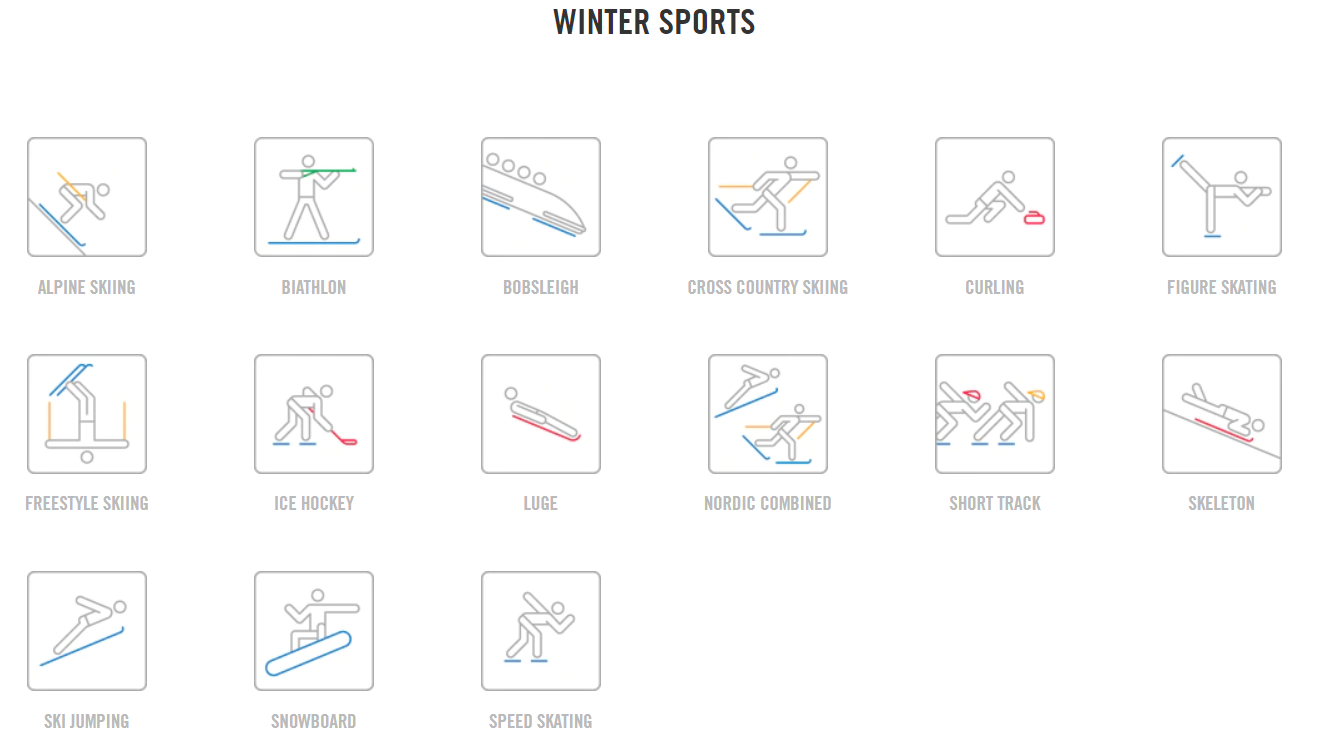The height and width of the screenshot is (733, 1329).
Task: Select the Luge pictogram
Action: pyautogui.click(x=541, y=414)
